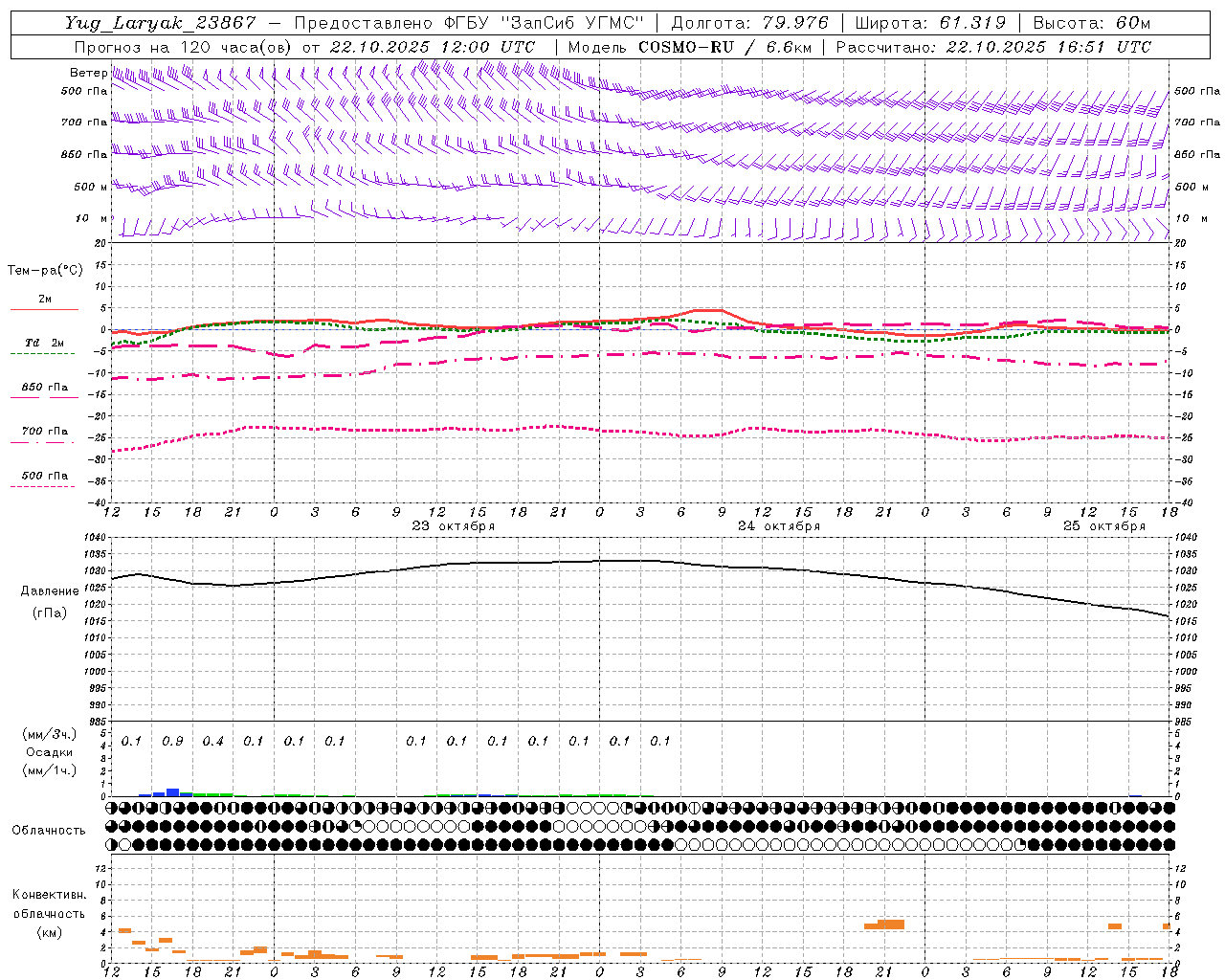Click the 'Давление' pressure panel label
1225x980 pixels.
pos(50,591)
